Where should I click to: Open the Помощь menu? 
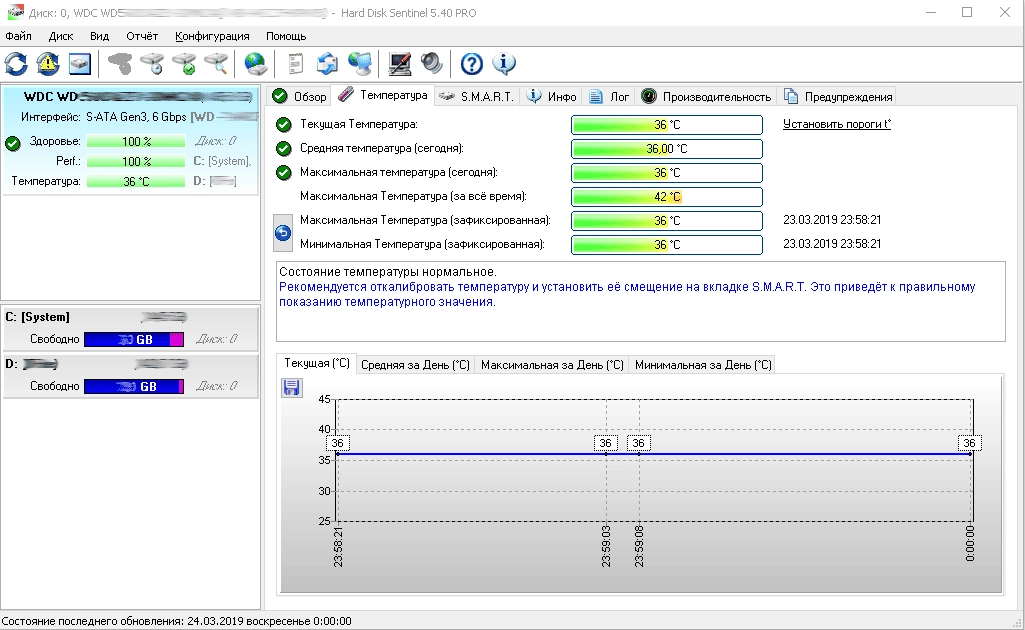click(286, 36)
